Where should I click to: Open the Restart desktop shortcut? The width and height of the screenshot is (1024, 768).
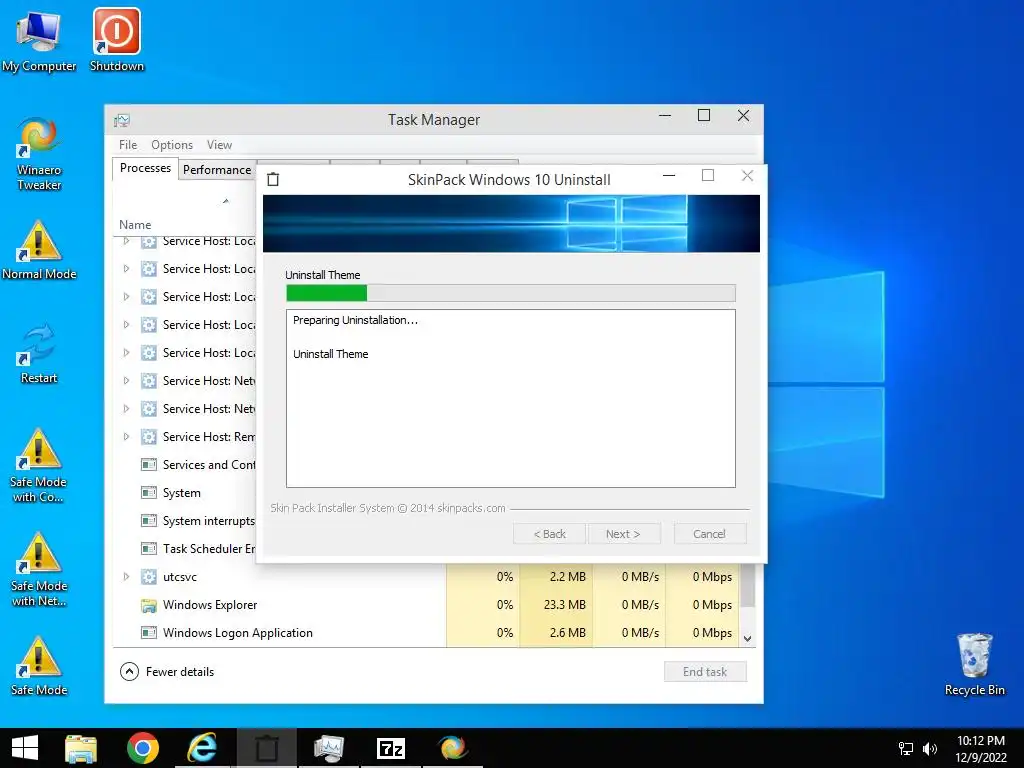(x=39, y=353)
